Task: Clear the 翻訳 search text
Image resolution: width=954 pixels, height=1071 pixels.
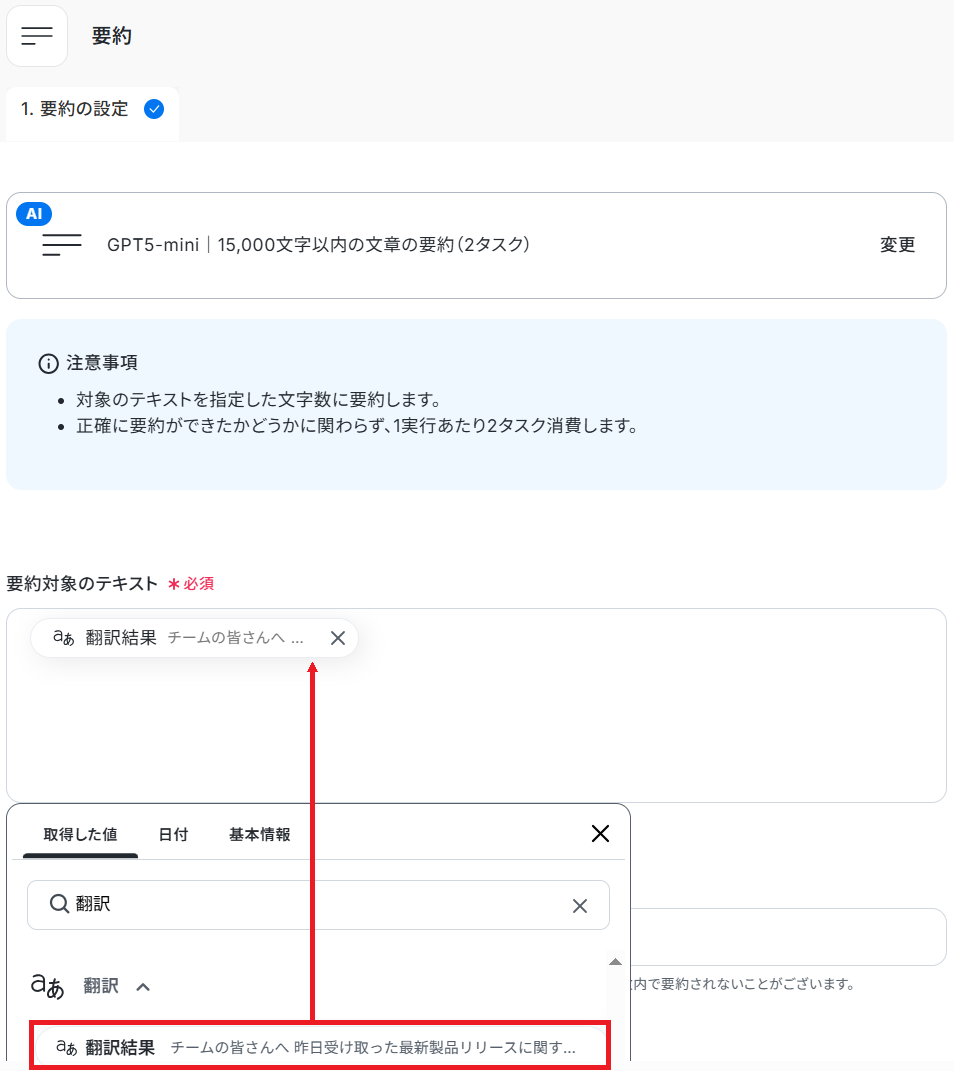Action: (x=580, y=906)
